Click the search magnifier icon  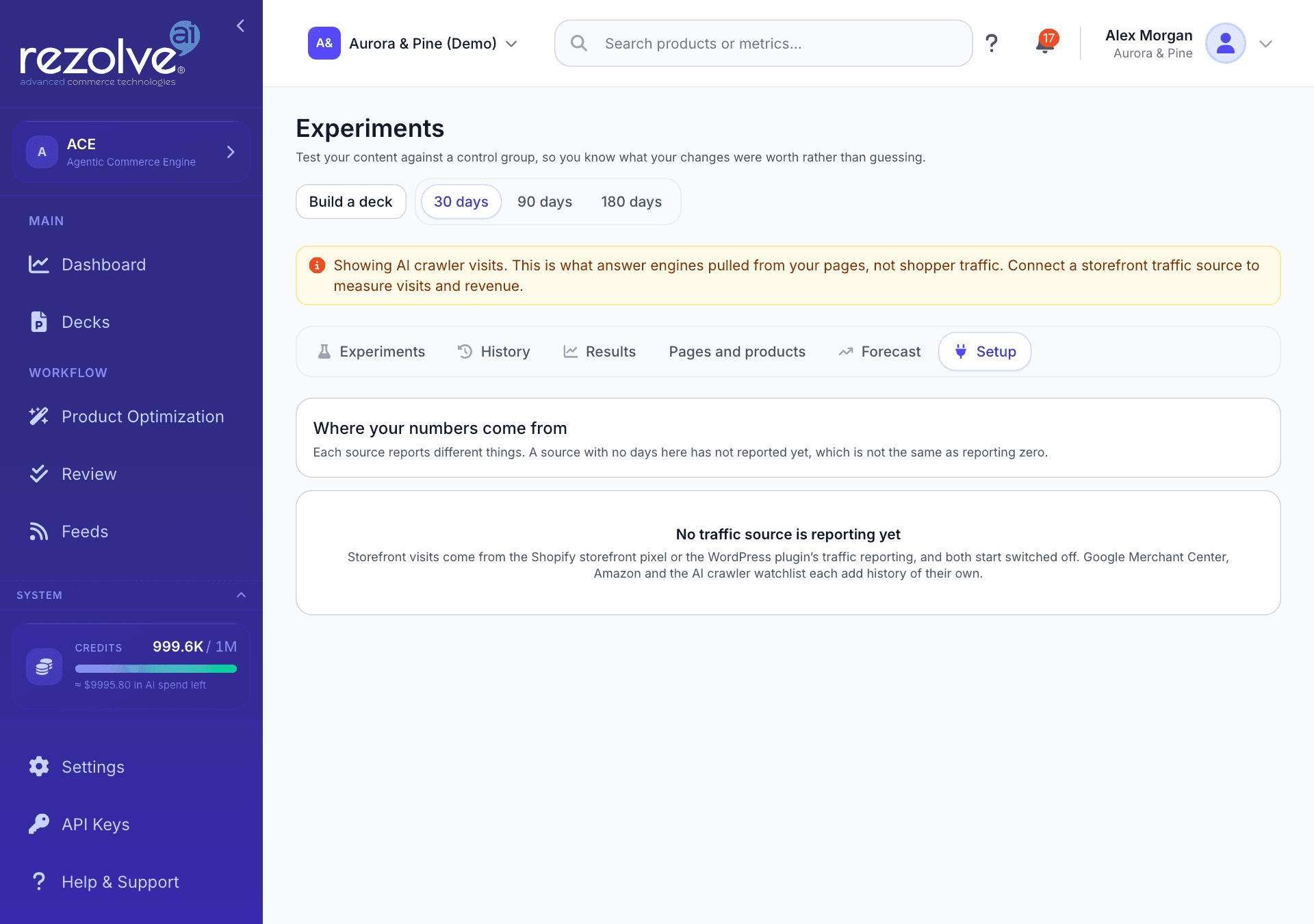[x=579, y=43]
